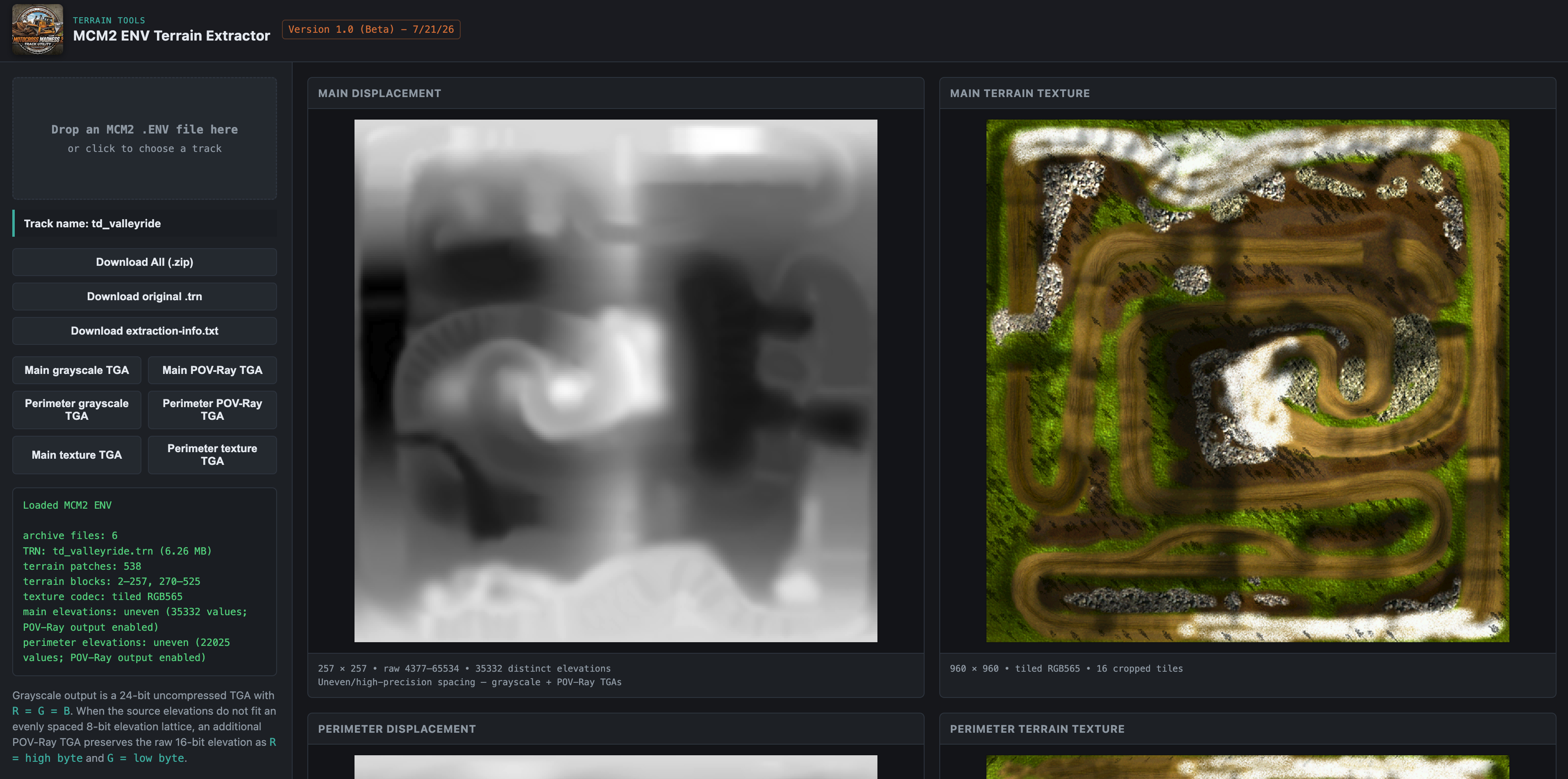The image size is (1568, 779).
Task: Export Perimeter POV-Ray TGA
Action: point(212,410)
